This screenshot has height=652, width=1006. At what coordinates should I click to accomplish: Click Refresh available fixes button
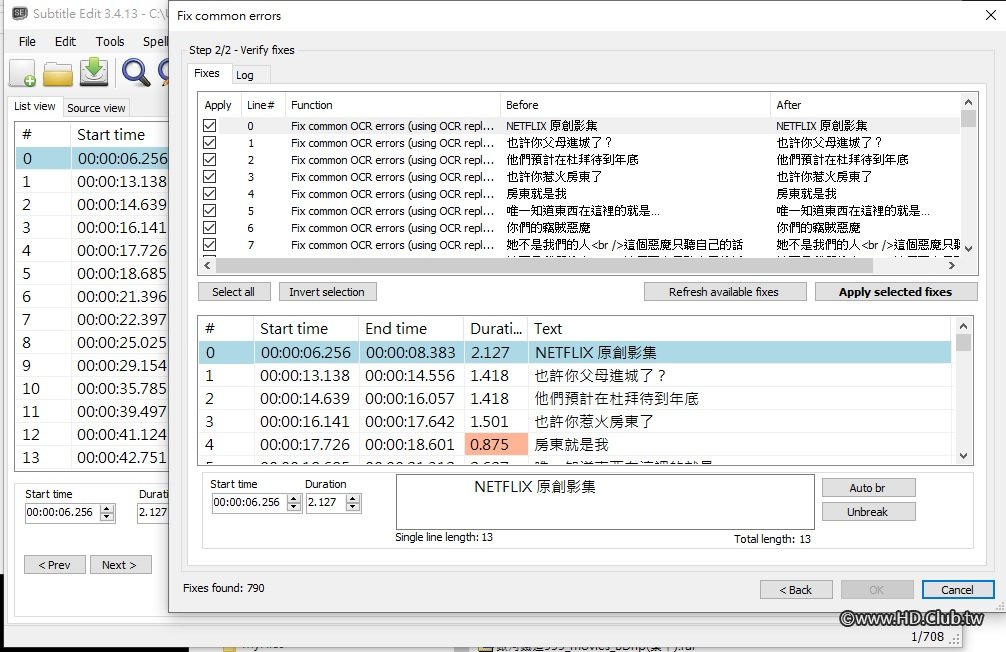pyautogui.click(x=724, y=292)
